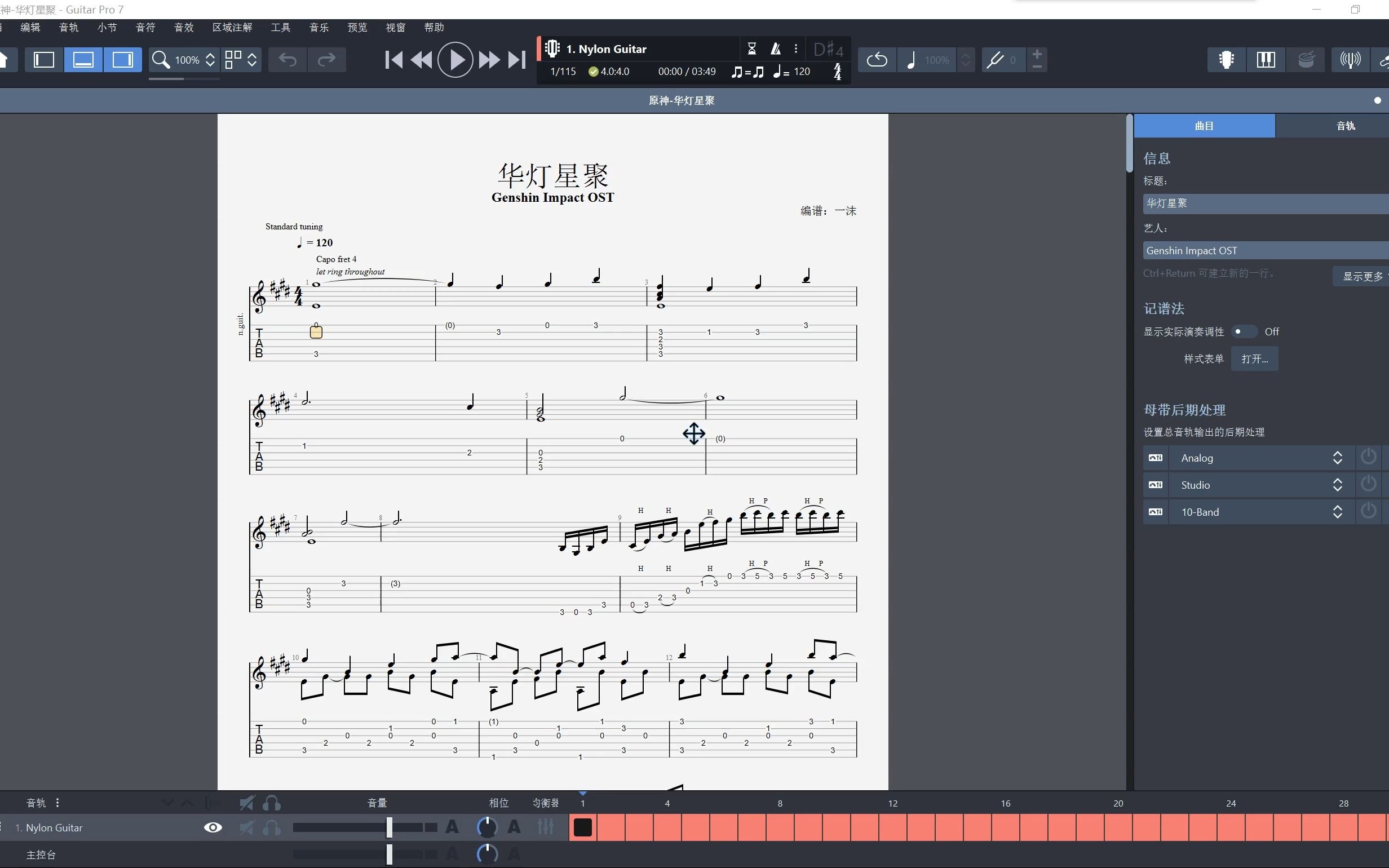1389x868 pixels.
Task: Click the 4/4 time signature in LCD
Action: [838, 72]
